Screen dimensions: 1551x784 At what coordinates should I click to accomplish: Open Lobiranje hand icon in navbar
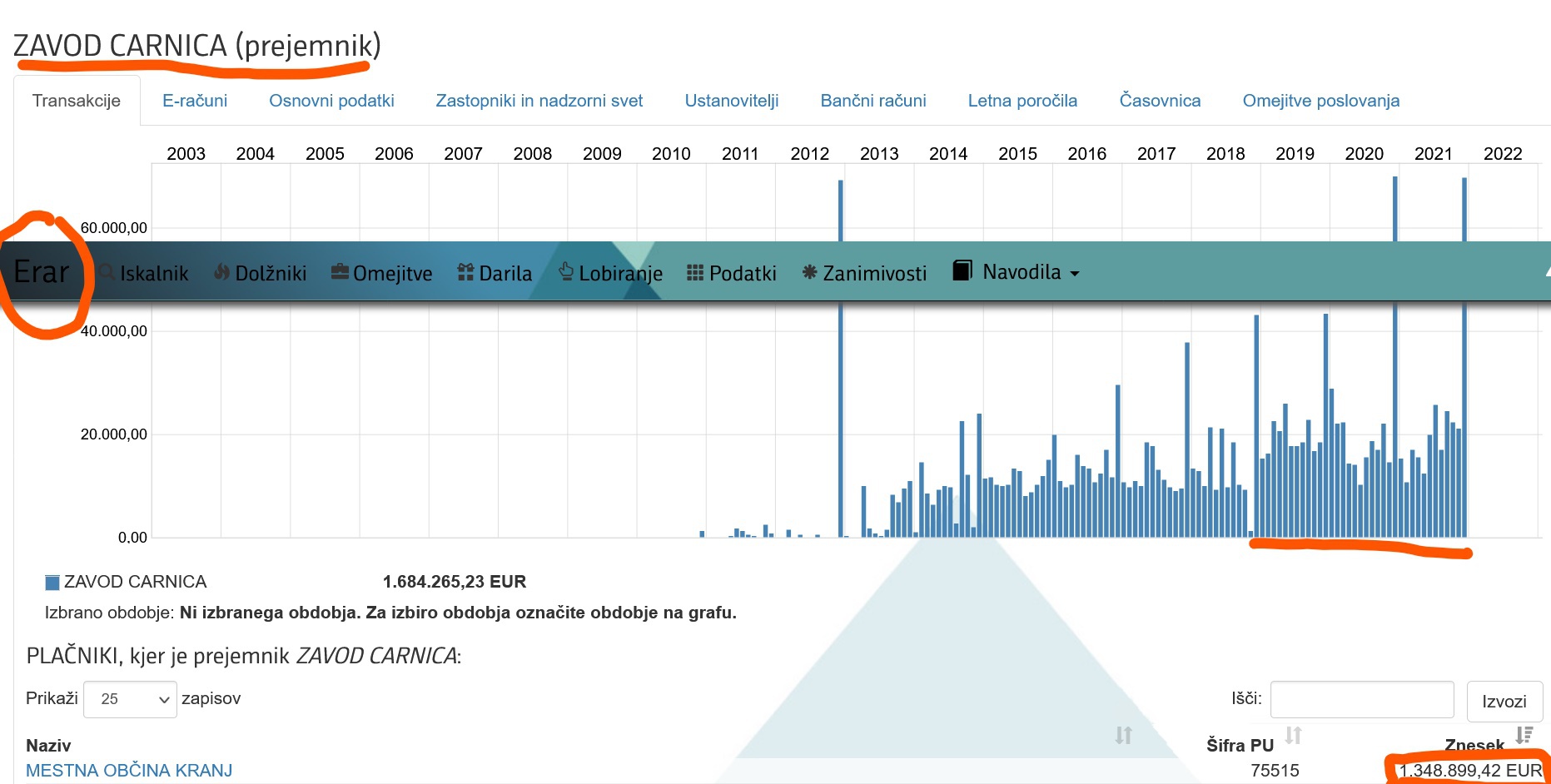coord(566,271)
